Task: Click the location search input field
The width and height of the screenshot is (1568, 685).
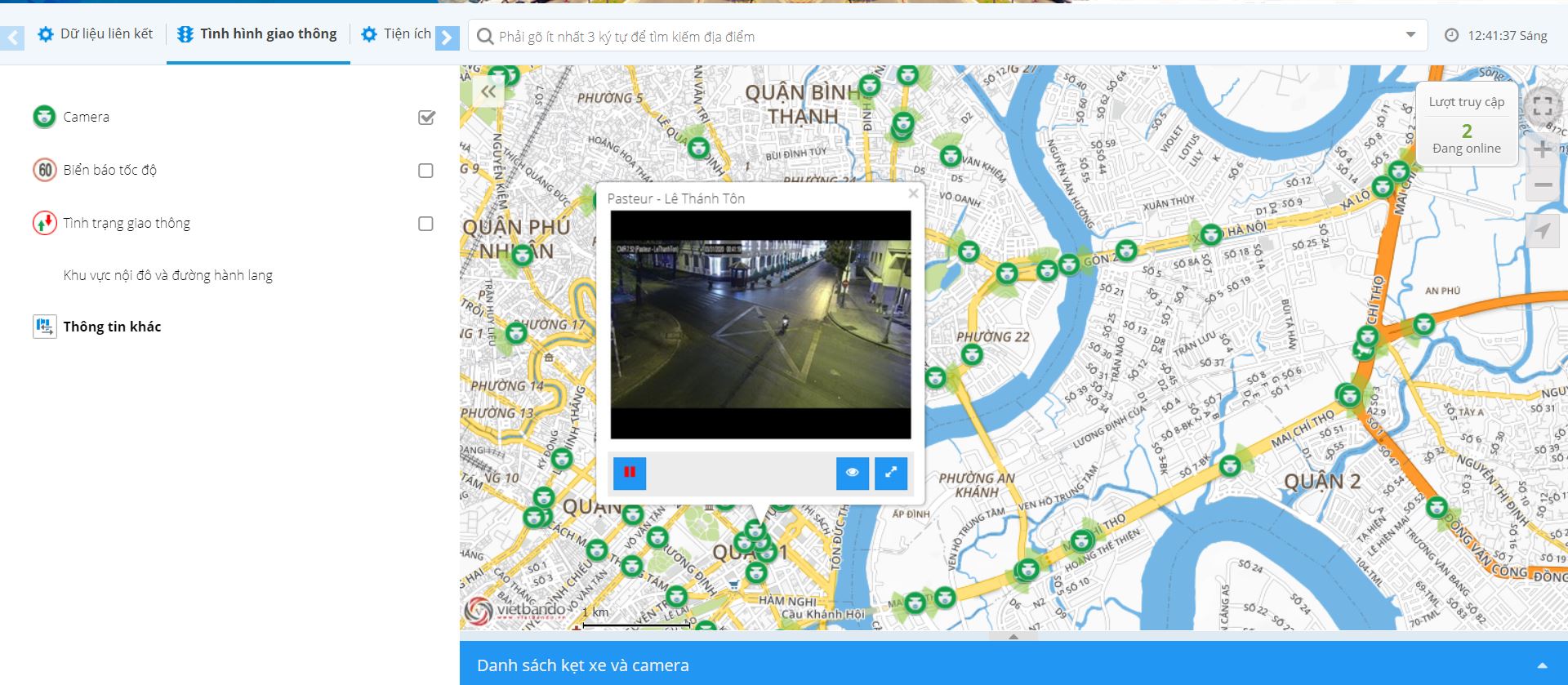Action: 939,36
